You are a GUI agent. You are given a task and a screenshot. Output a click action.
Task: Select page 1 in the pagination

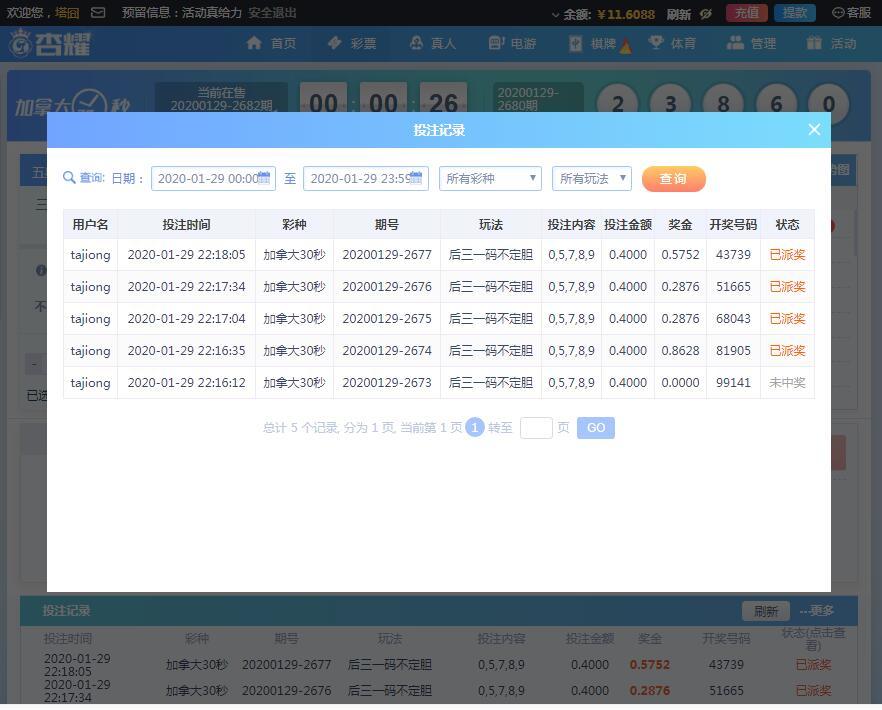point(474,428)
